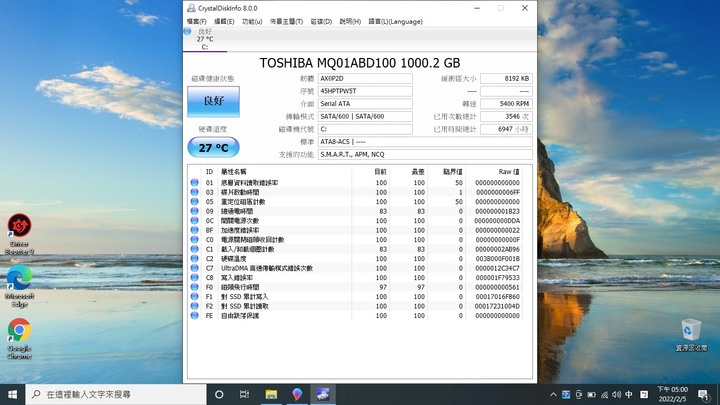Select the C: disk tab at 27 °C
This screenshot has width=720, height=405.
pyautogui.click(x=205, y=39)
